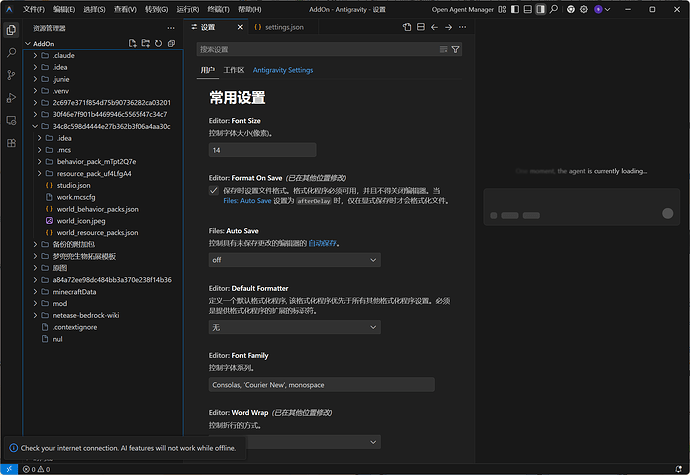690x475 pixels.
Task: Show errors and warnings count in status bar
Action: point(37,469)
